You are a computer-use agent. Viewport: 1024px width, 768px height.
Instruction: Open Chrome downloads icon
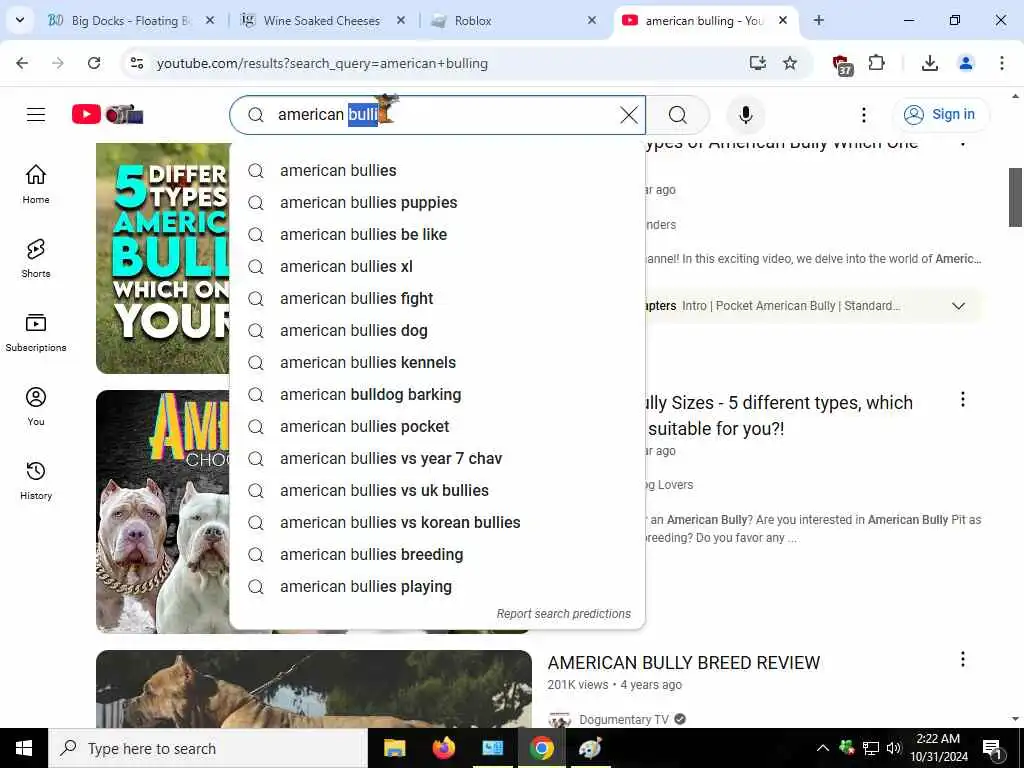tap(929, 63)
